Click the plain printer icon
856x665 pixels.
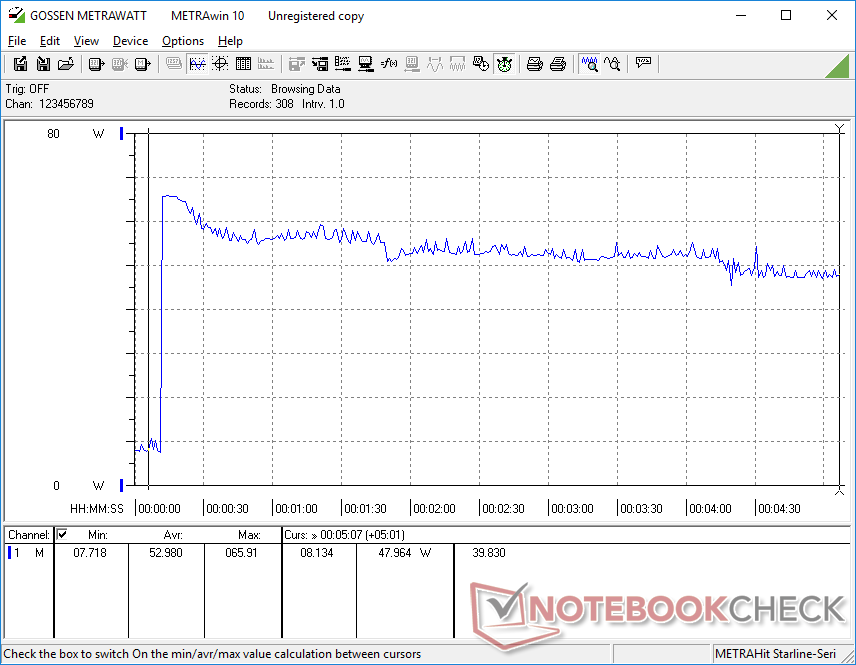point(557,64)
